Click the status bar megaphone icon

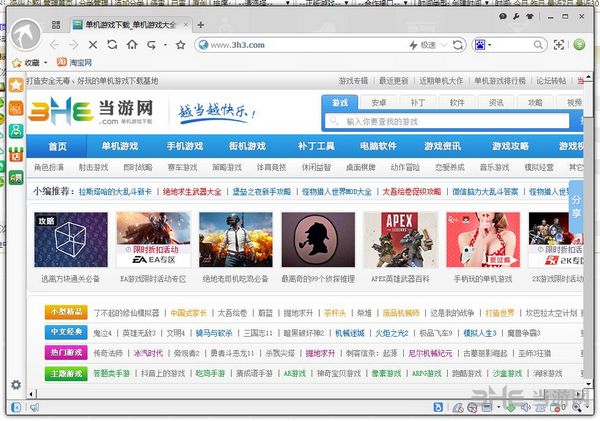[x=34, y=408]
